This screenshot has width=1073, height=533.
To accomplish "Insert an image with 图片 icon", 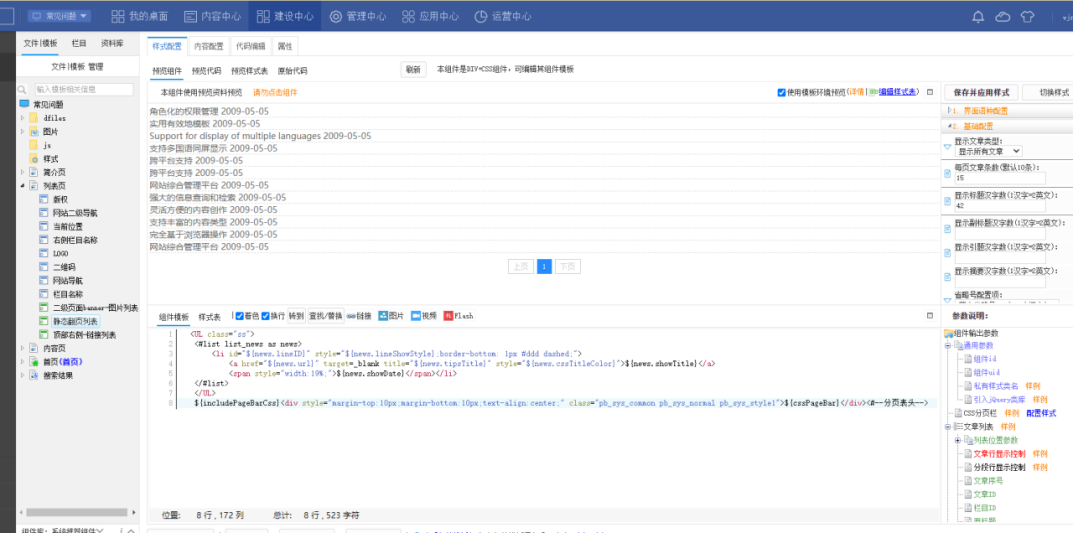I will 390,316.
